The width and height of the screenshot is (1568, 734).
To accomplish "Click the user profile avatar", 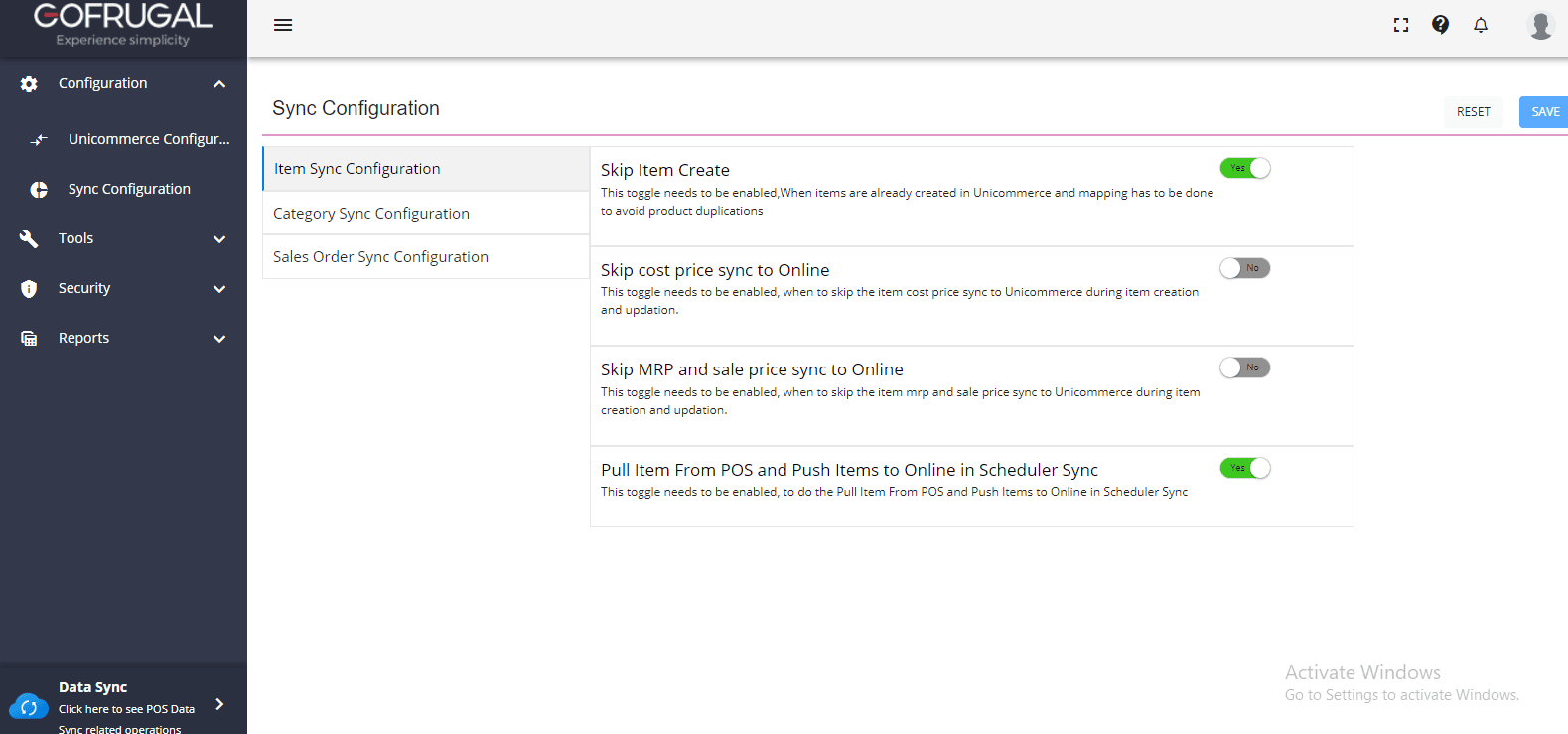I will click(x=1540, y=25).
